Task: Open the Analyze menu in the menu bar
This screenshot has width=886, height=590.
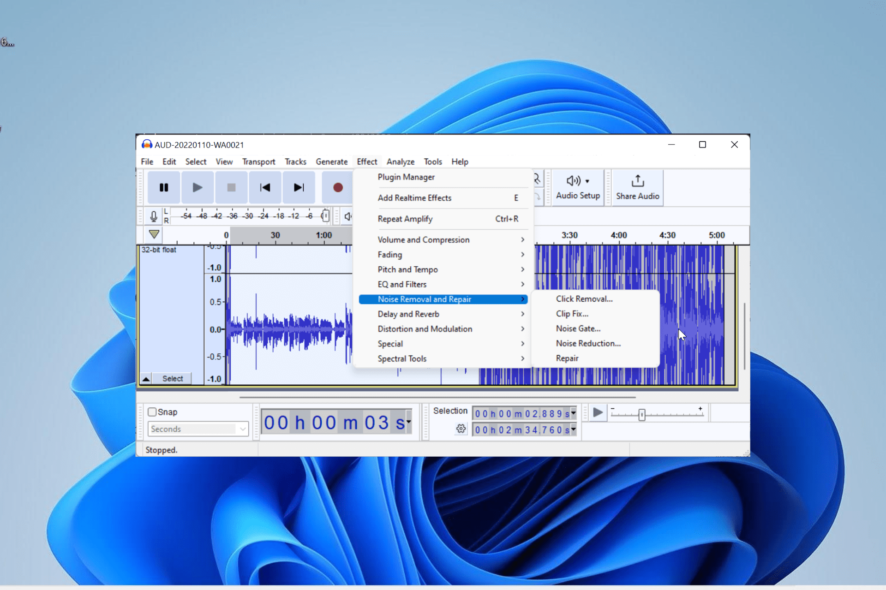Action: click(x=400, y=162)
